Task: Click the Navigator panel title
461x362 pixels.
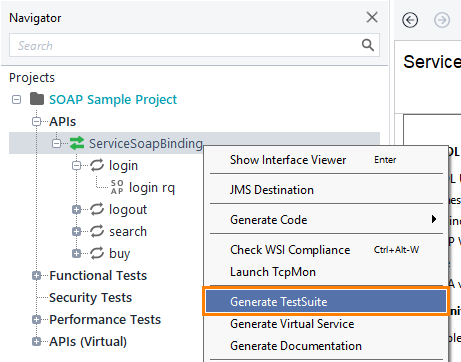Action: [35, 18]
